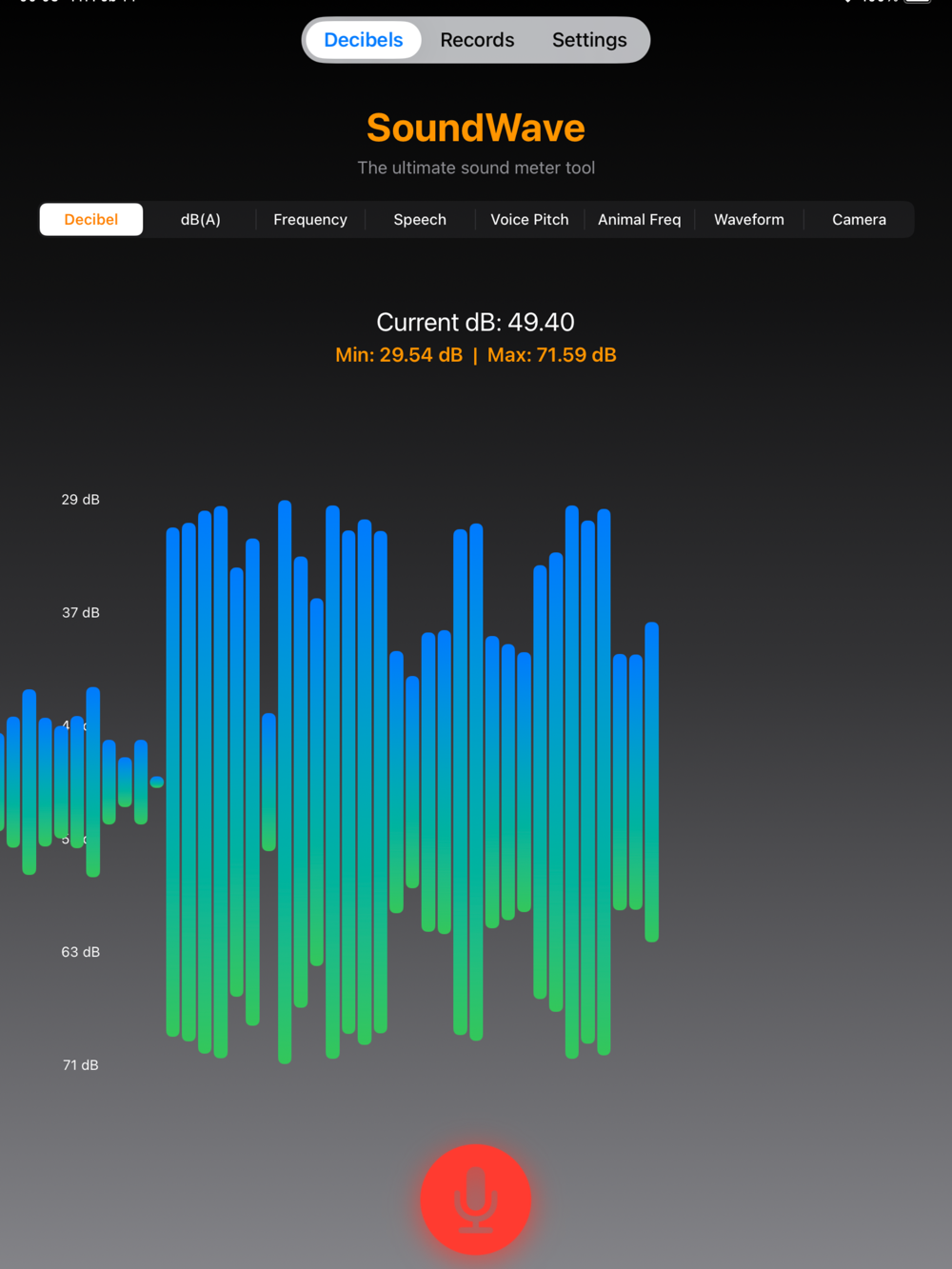
Task: Select the dB(A) mode segment
Action: [201, 219]
